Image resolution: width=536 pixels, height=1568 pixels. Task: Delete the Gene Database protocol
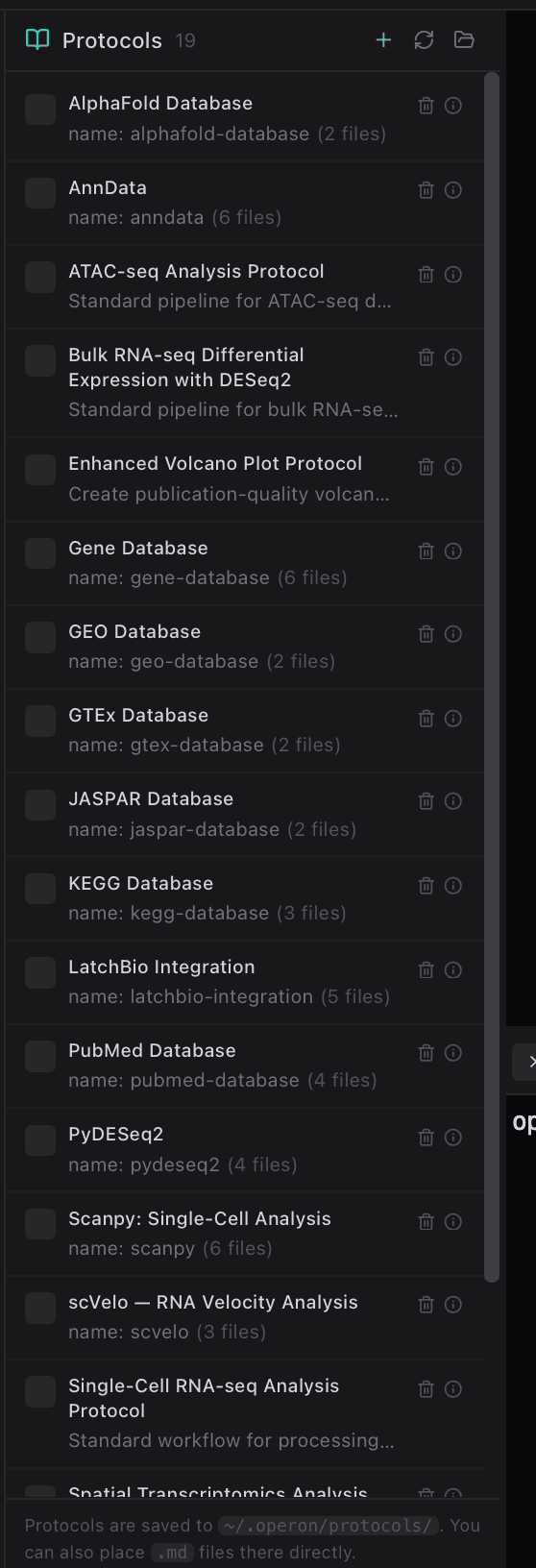(426, 551)
